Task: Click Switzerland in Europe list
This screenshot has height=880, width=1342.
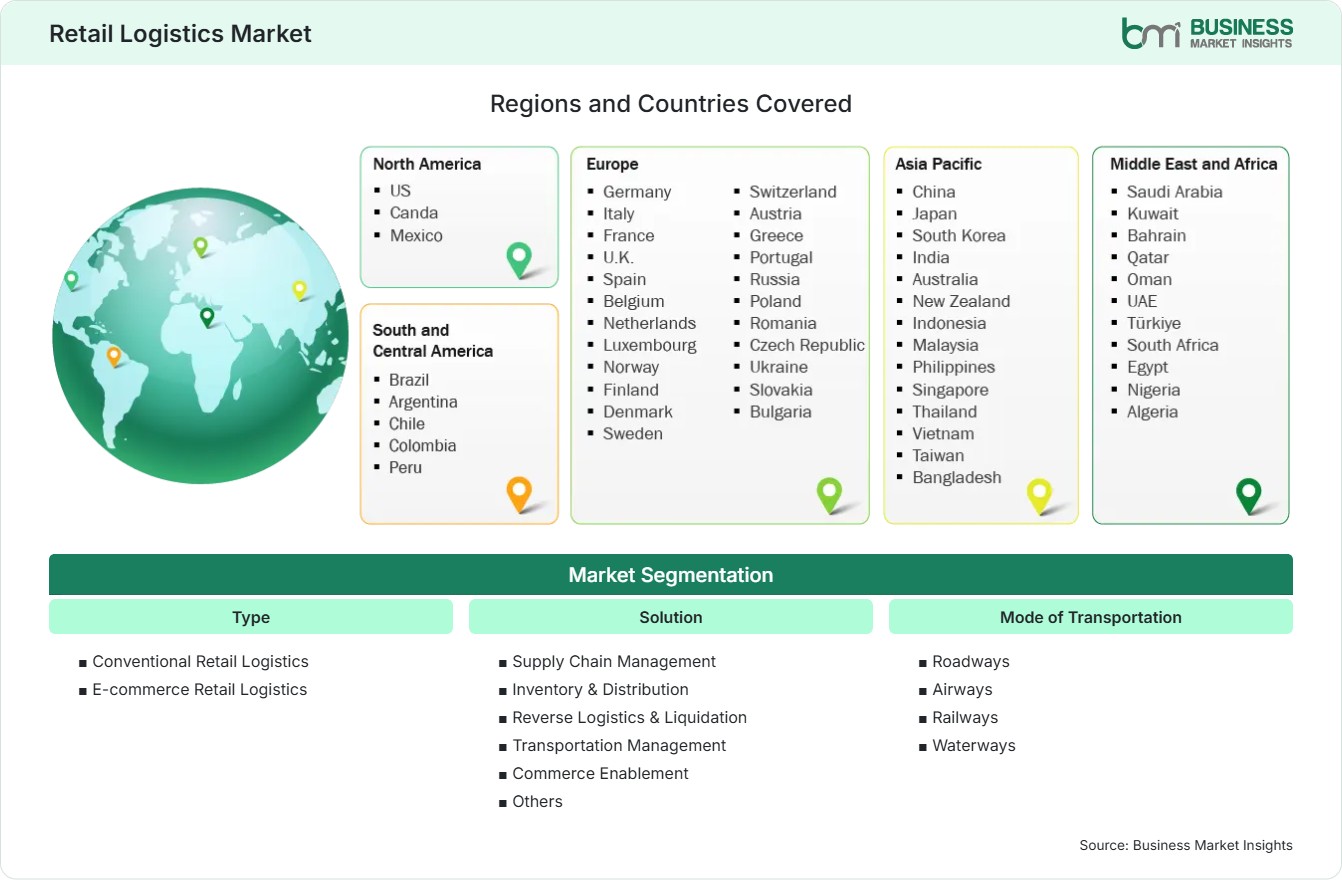Action: tap(793, 191)
